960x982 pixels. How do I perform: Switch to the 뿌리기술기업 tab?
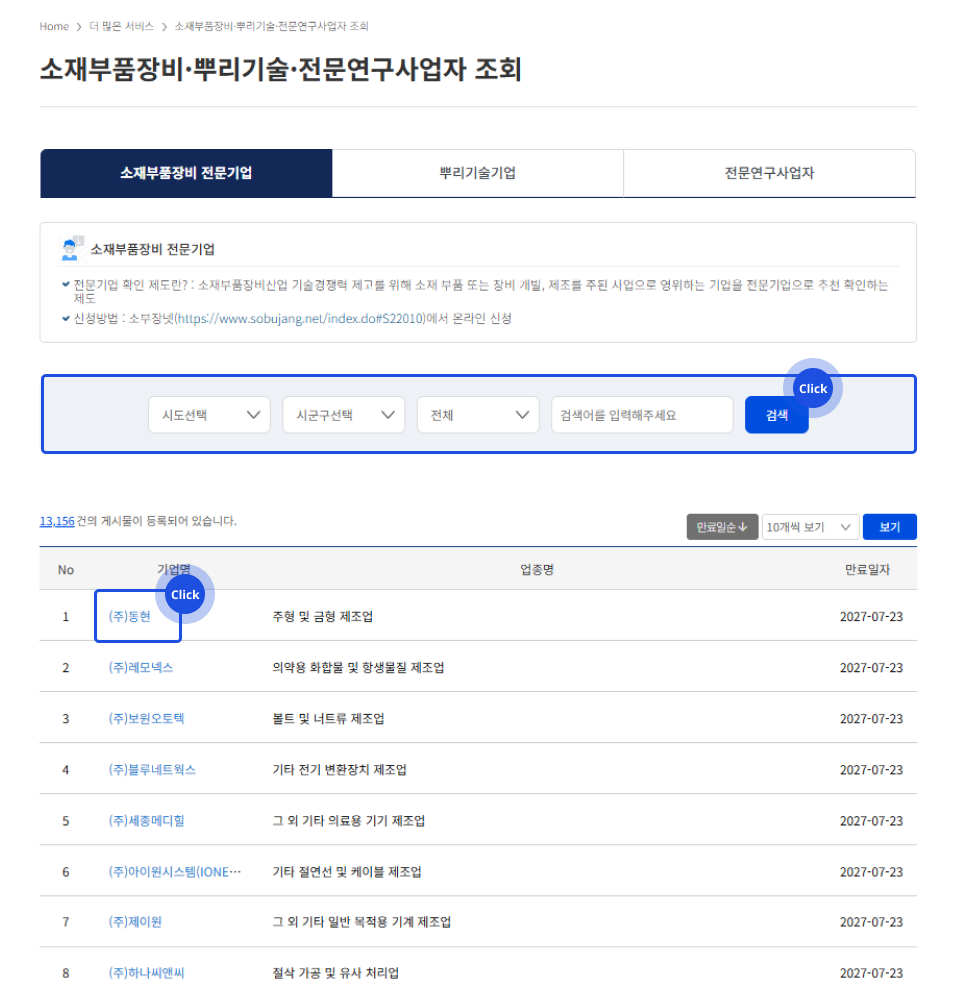tap(477, 173)
